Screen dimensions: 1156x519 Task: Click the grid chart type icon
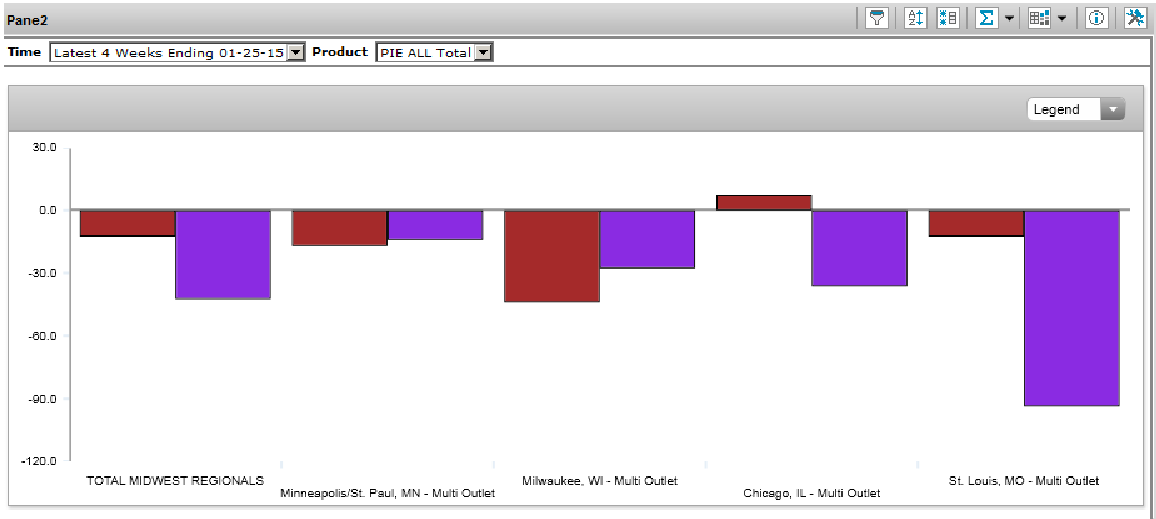1040,18
